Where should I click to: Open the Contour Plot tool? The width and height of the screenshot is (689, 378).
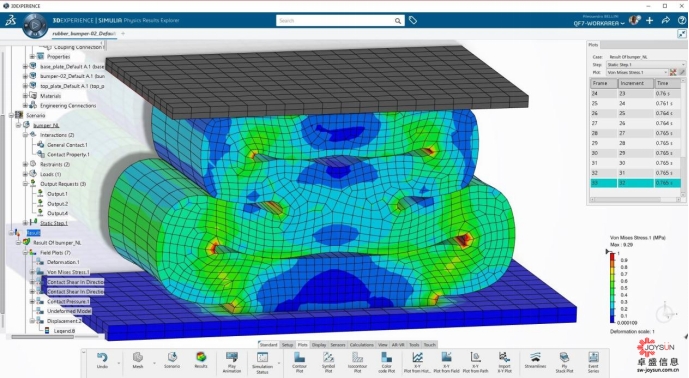click(x=299, y=363)
